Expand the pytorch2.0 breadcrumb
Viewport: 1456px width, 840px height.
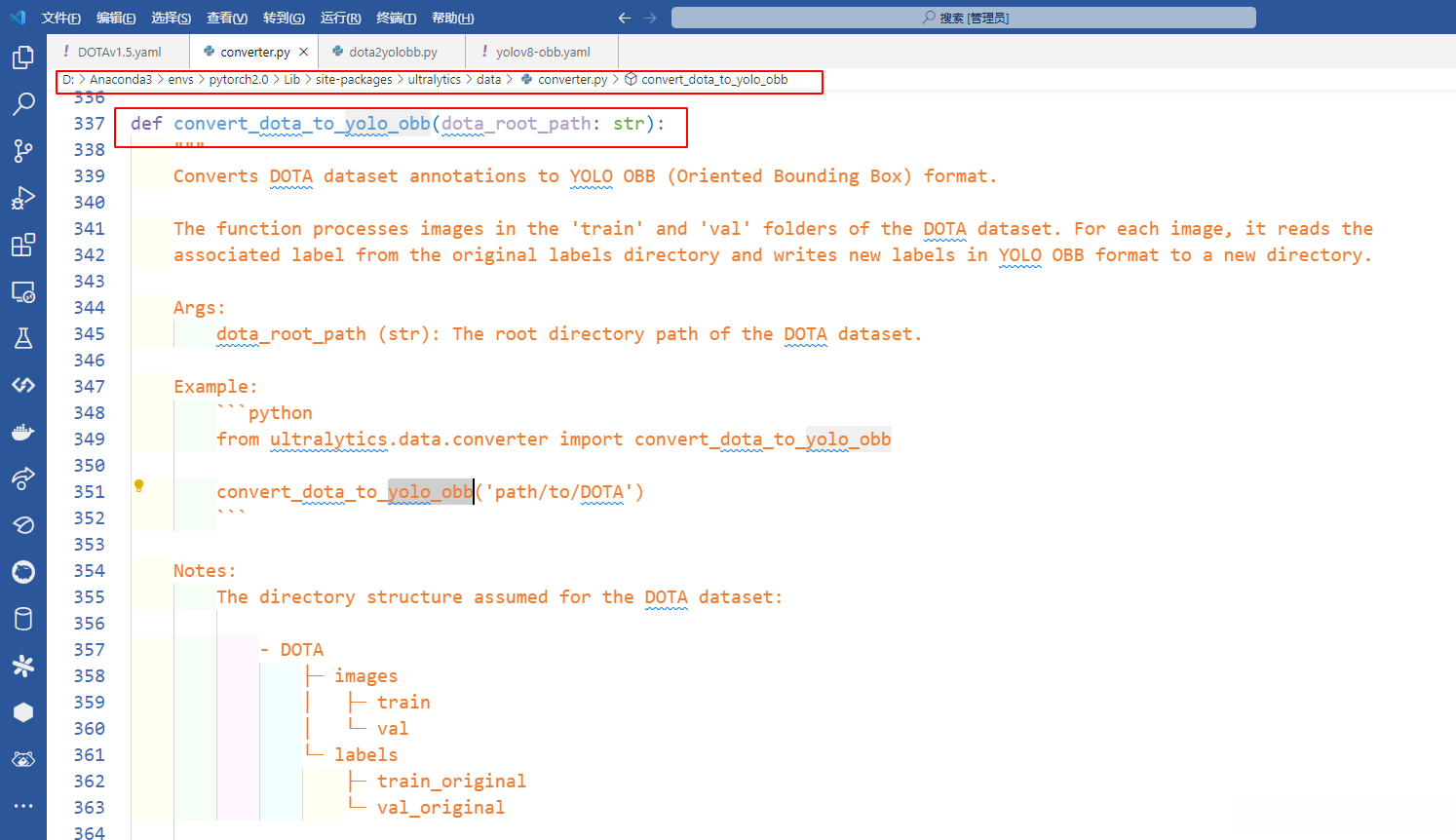click(239, 80)
